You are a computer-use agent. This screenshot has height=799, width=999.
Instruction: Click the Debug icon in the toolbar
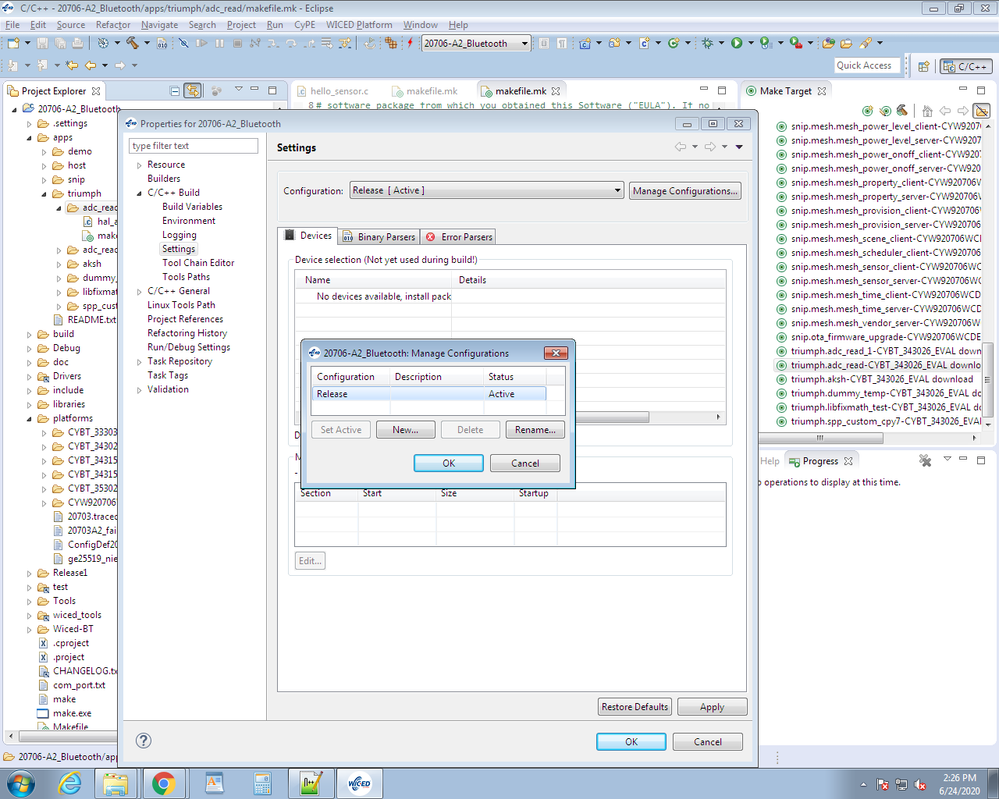coord(707,45)
